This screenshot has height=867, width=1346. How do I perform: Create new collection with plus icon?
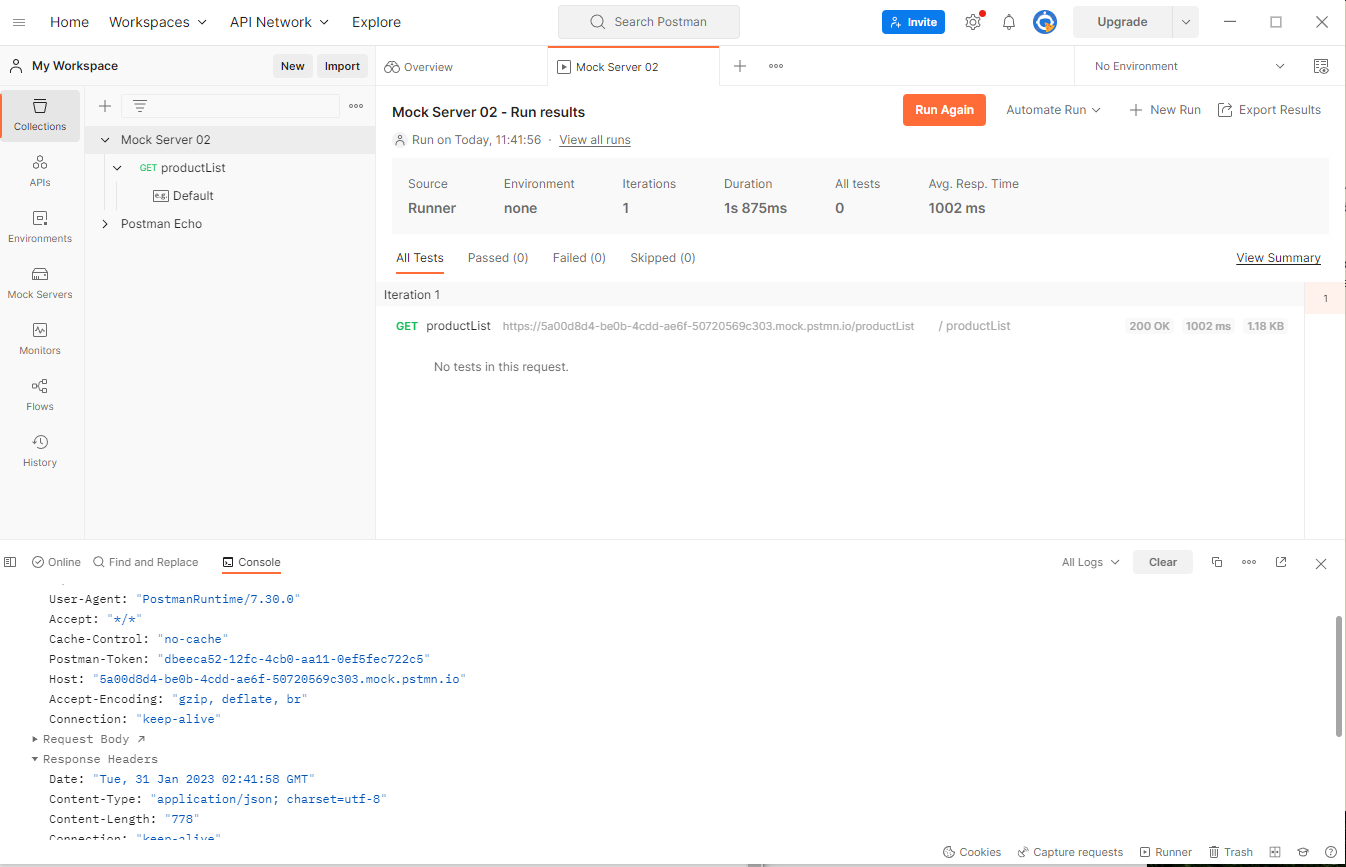point(104,106)
